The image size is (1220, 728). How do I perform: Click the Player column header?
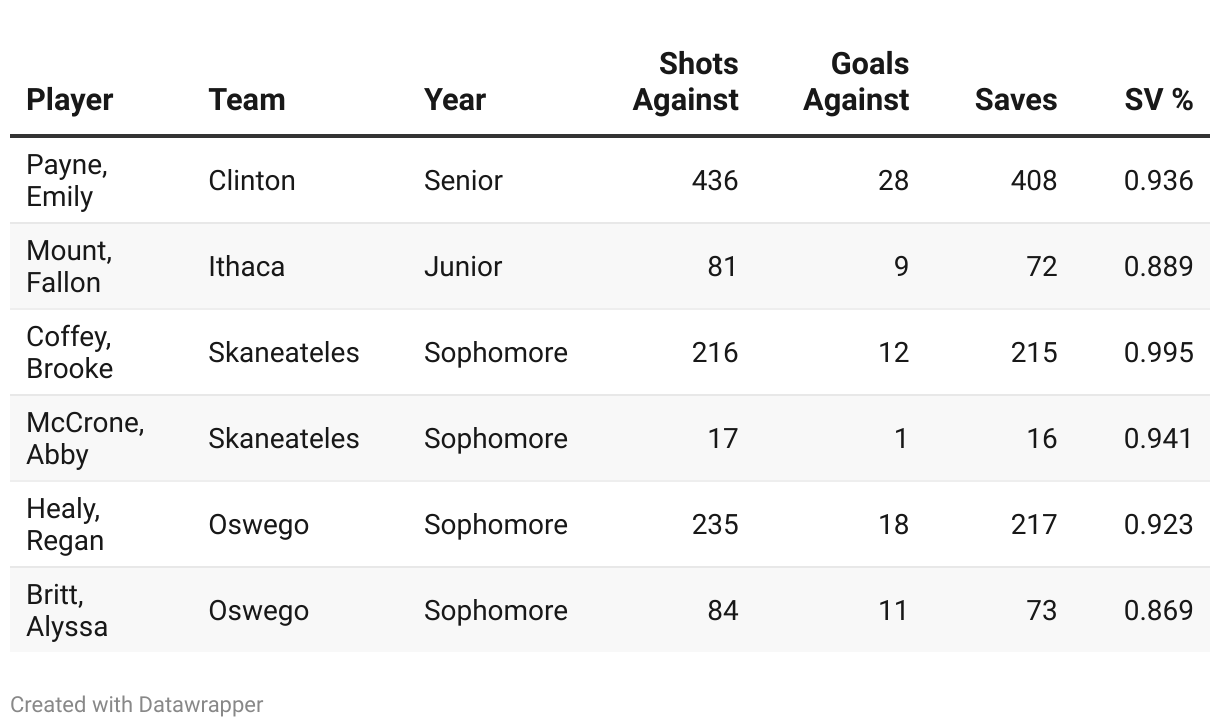(x=70, y=100)
